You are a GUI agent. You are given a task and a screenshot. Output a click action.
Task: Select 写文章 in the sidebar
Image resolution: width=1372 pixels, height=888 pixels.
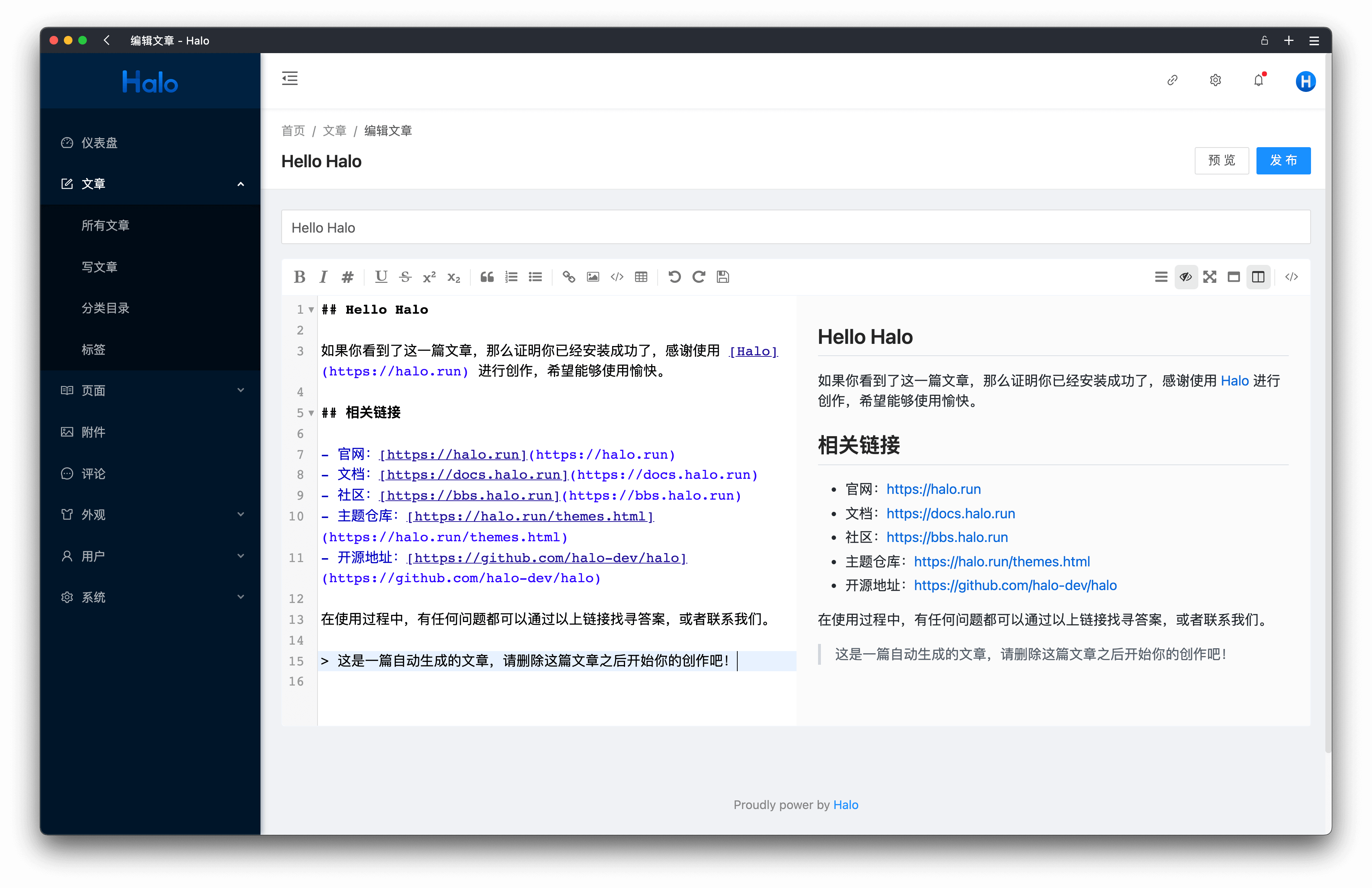tap(150, 266)
